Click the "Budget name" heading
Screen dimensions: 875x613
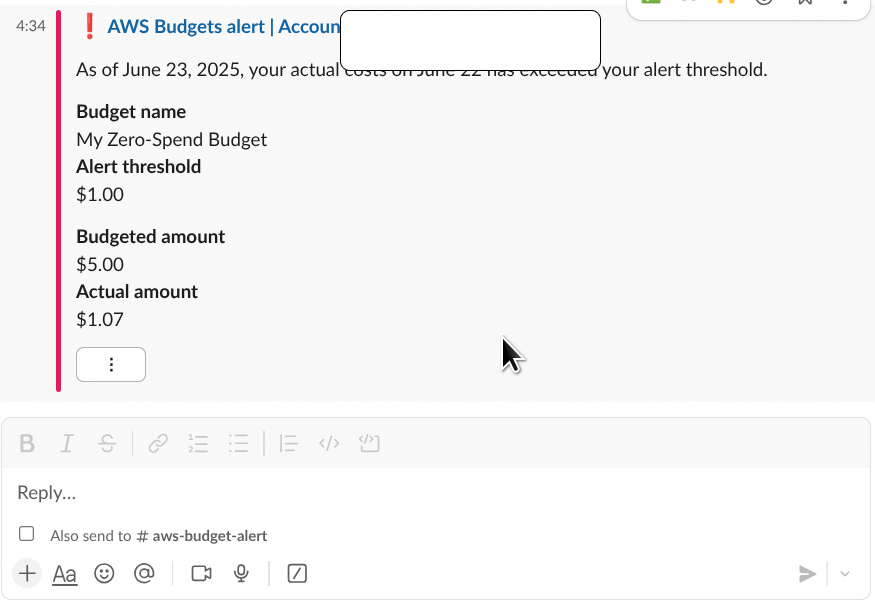pos(131,112)
